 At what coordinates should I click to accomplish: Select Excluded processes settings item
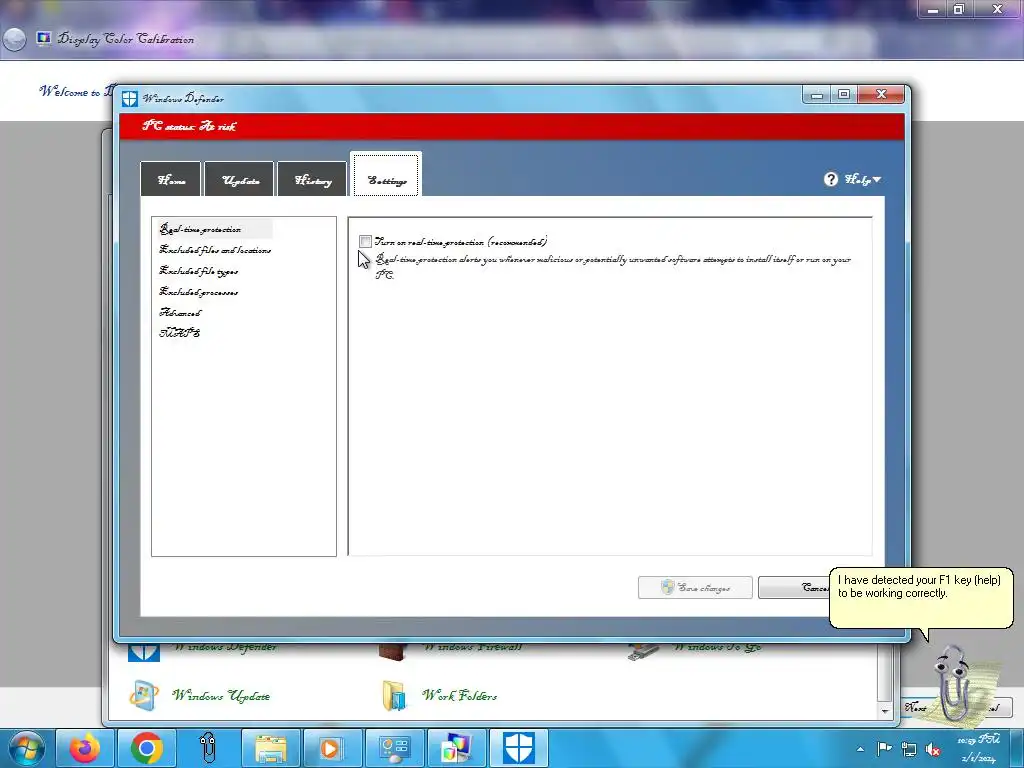[x=199, y=292]
